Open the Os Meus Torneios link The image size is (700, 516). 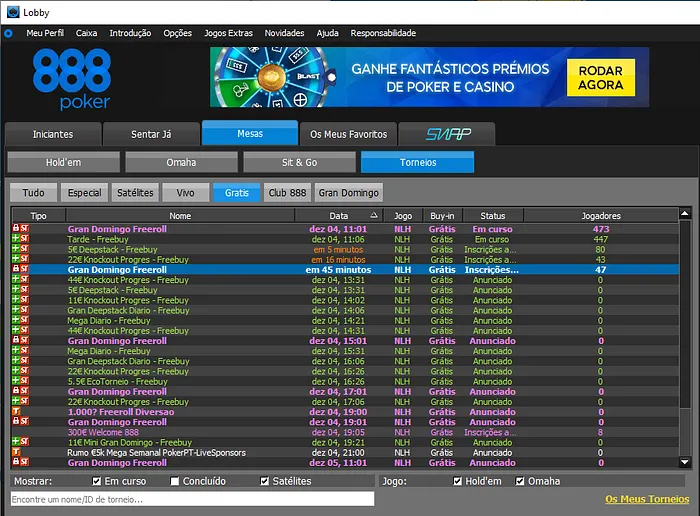647,499
